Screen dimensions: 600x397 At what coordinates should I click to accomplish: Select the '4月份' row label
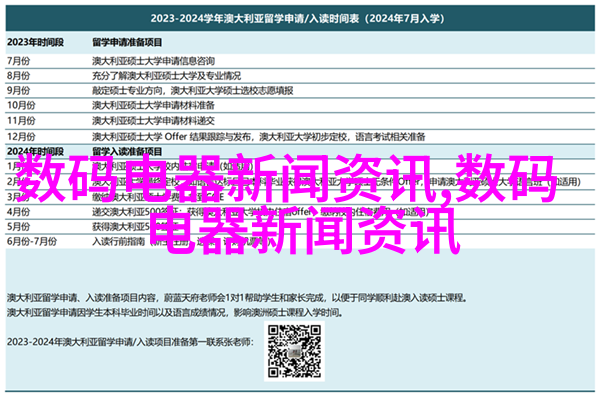(18, 211)
